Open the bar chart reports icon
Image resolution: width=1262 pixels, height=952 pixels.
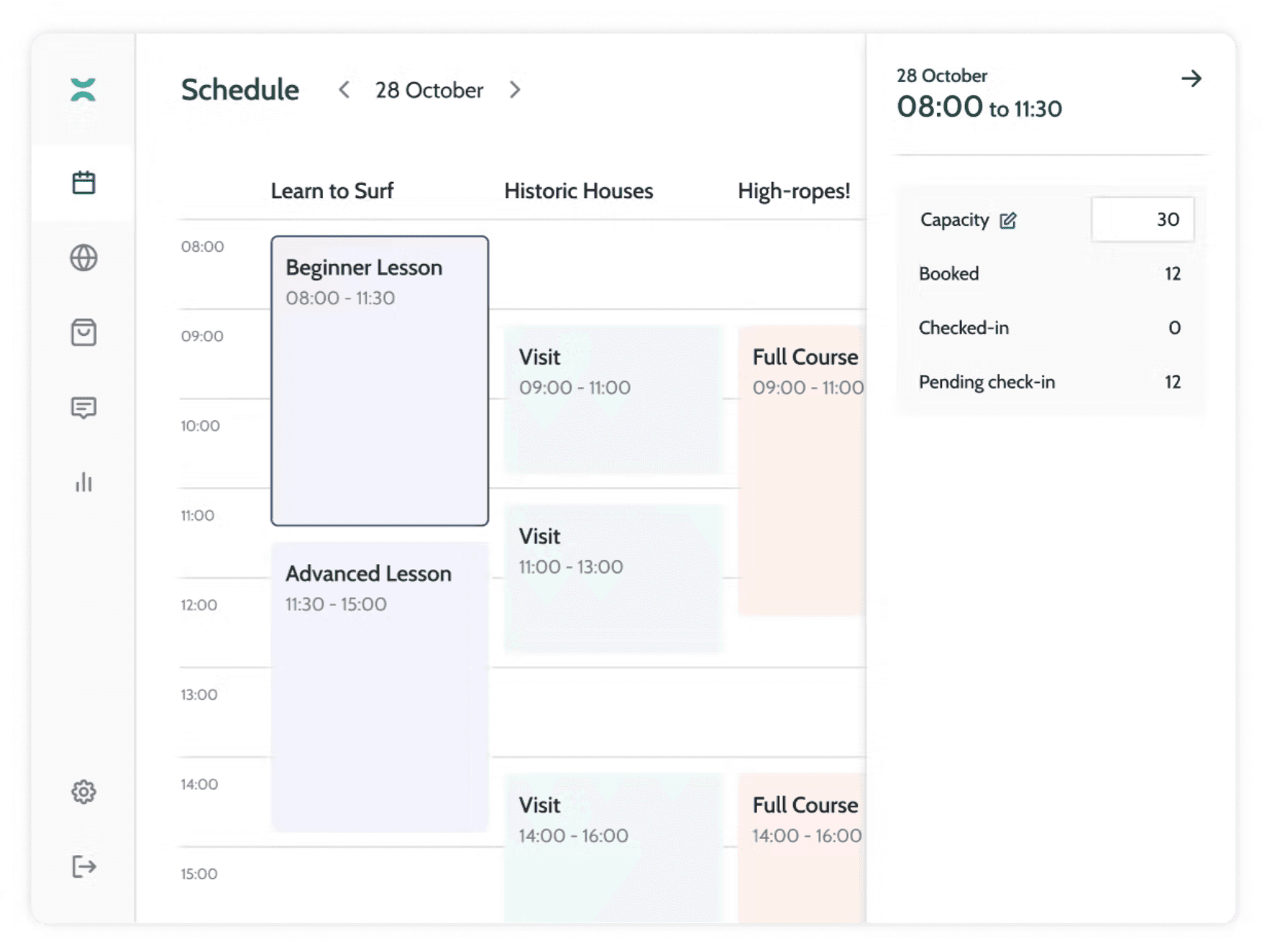coord(84,482)
